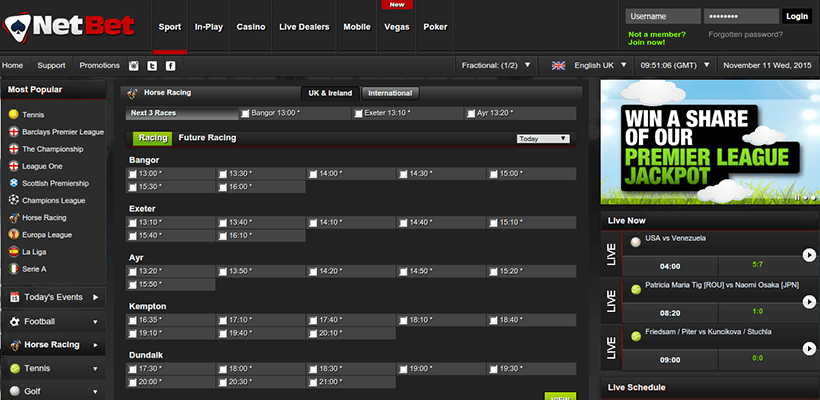Expand the Today's Events menu
Viewport: 820px width, 400px height.
click(96, 297)
